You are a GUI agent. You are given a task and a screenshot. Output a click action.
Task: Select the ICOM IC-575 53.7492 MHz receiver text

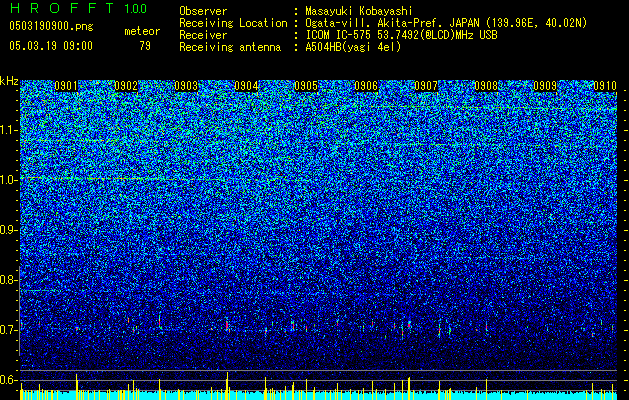coord(401,35)
